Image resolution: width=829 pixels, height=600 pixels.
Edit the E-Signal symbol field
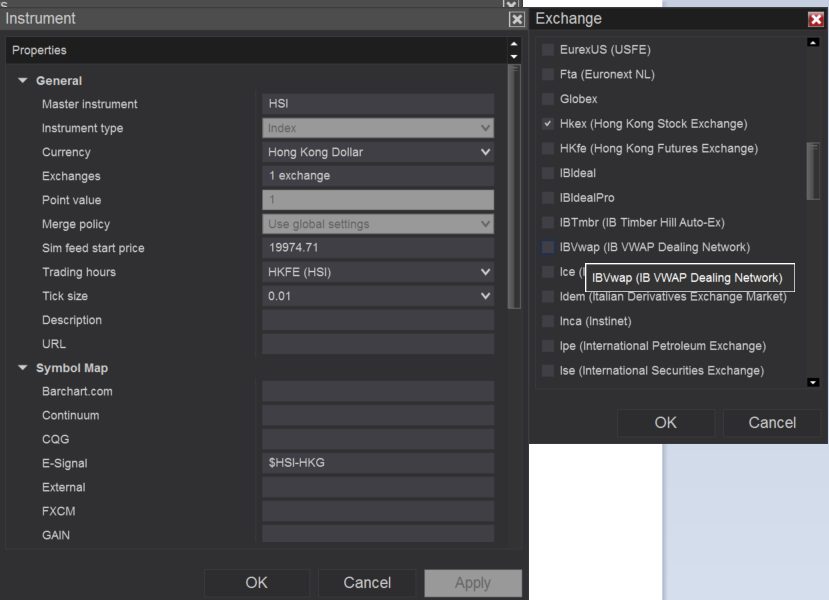click(x=378, y=463)
